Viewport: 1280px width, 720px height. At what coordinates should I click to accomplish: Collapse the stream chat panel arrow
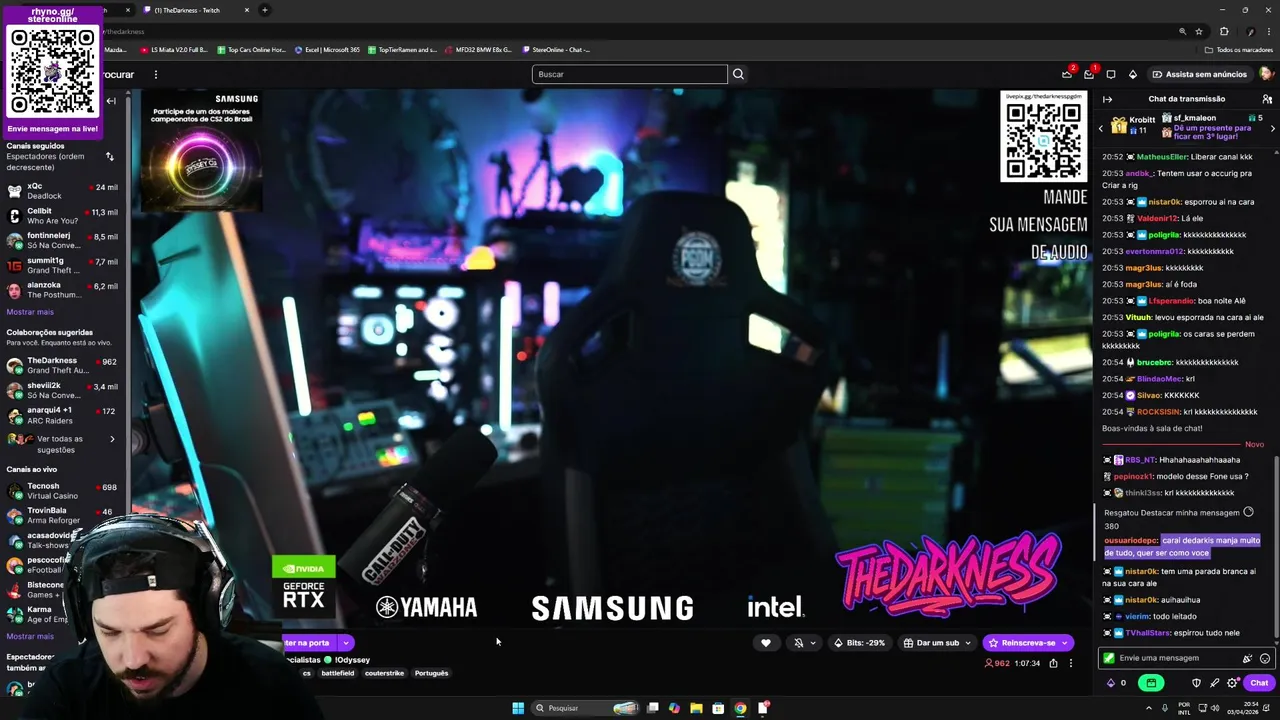1107,99
